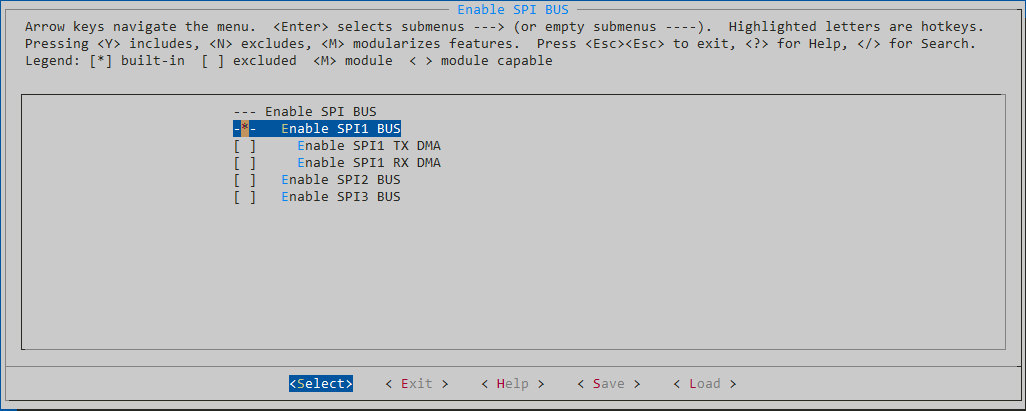This screenshot has width=1026, height=411.
Task: Click the -*- marker of SPI1 BUS
Action: tap(245, 128)
